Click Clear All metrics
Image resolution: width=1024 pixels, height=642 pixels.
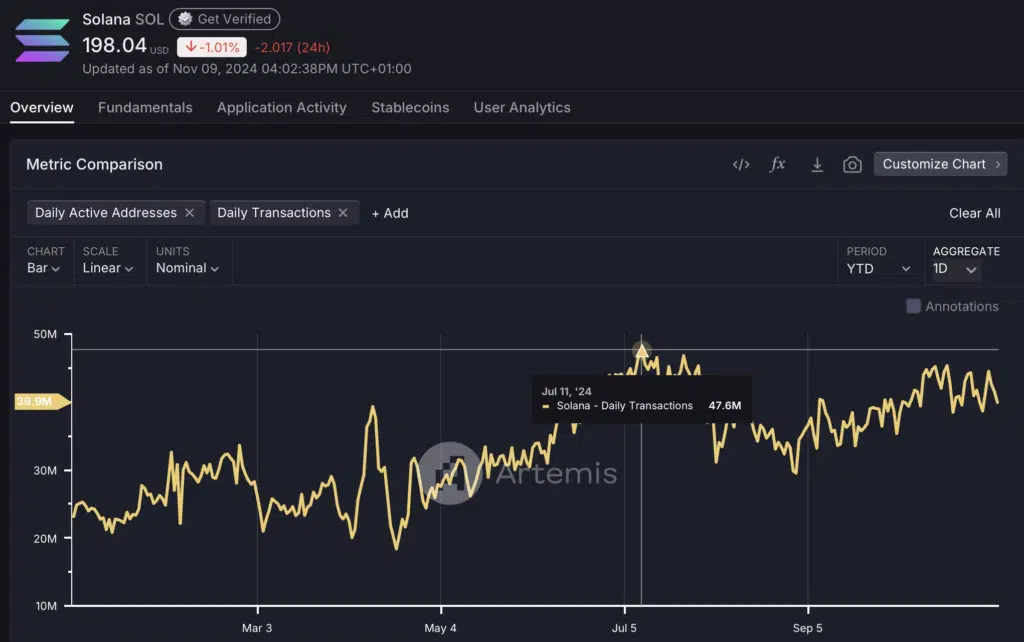click(974, 213)
